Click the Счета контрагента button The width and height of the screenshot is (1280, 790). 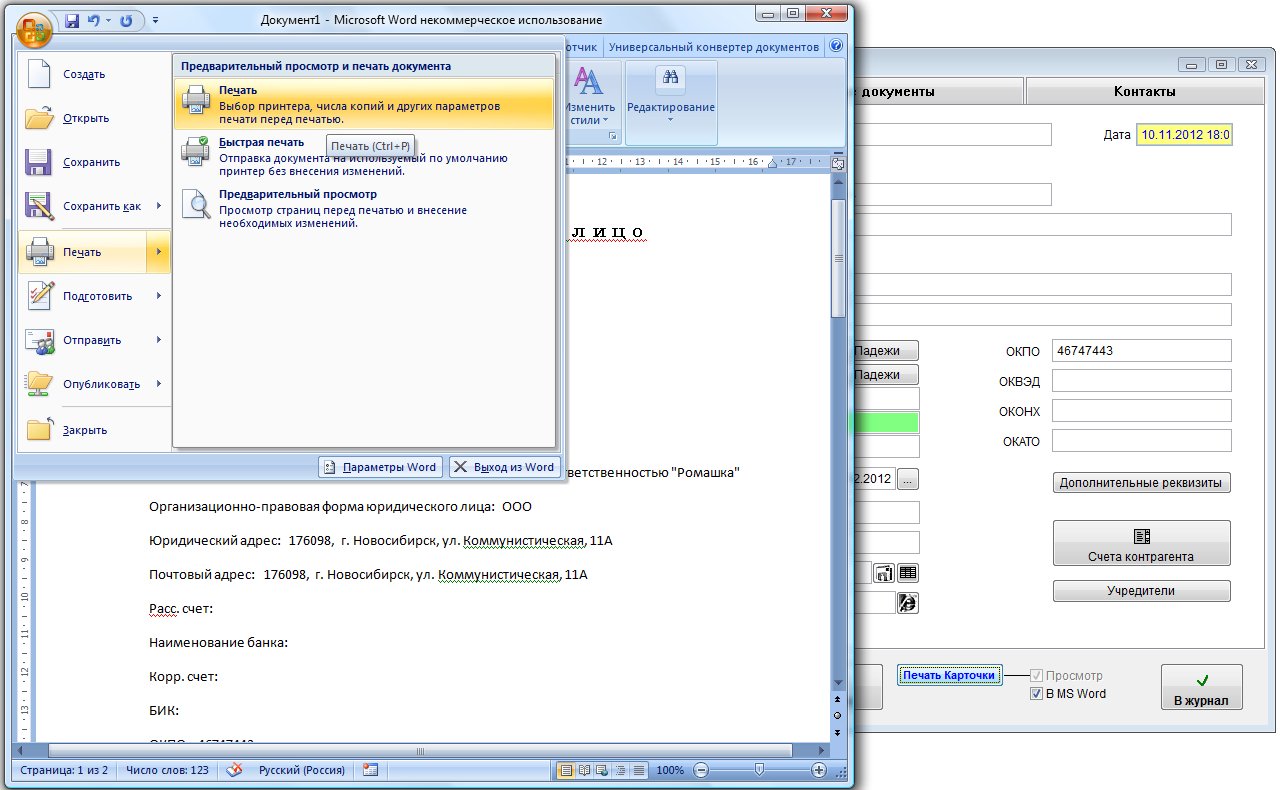pyautogui.click(x=1142, y=543)
